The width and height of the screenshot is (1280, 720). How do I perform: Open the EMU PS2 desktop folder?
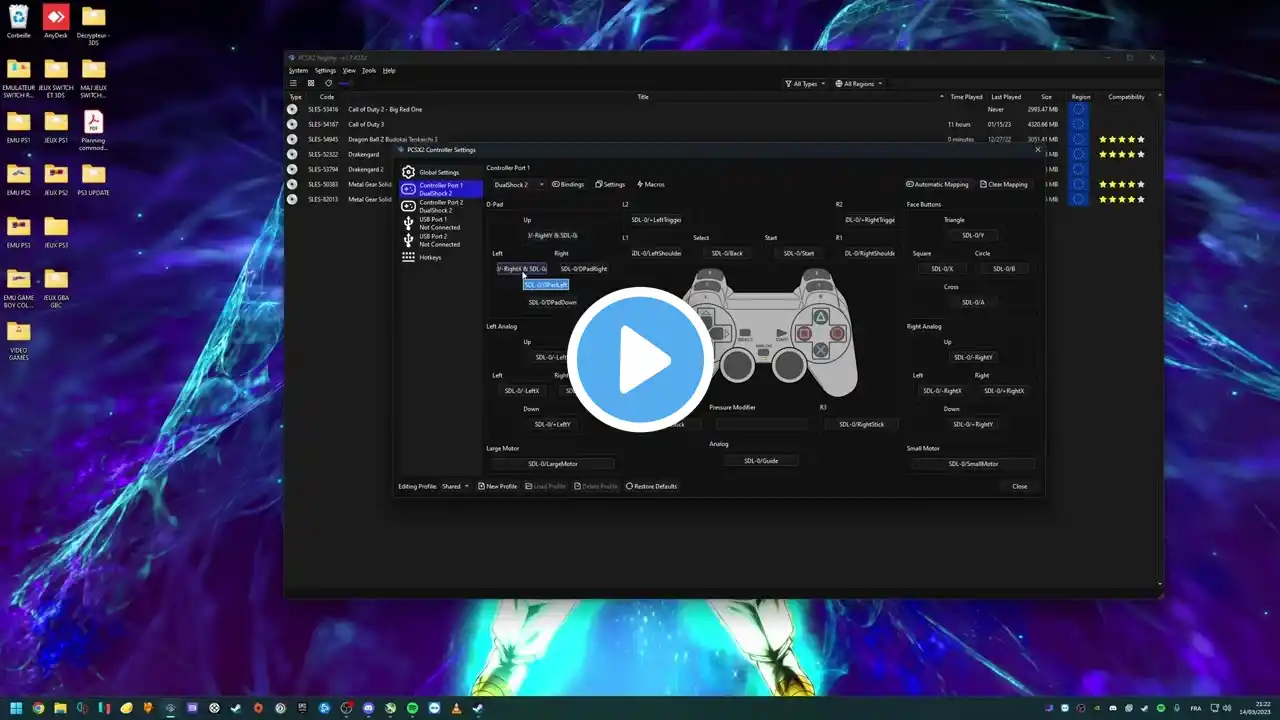coord(19,179)
